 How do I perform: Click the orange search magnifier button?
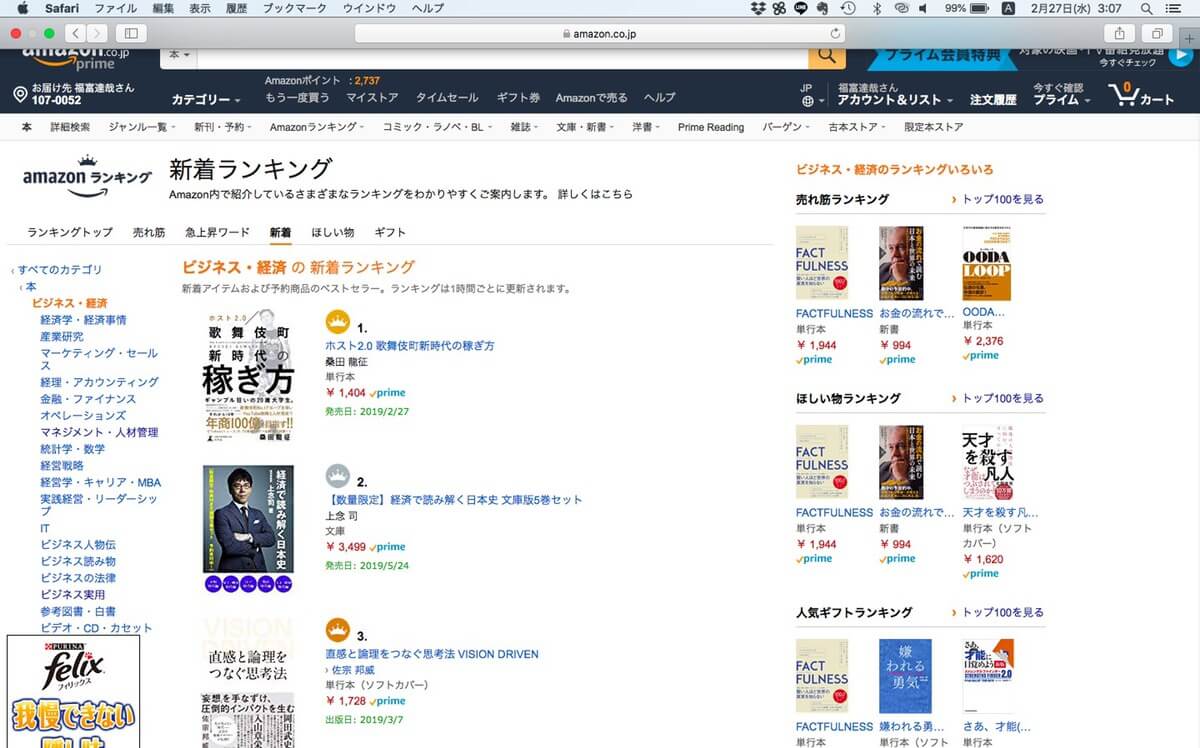(x=826, y=56)
